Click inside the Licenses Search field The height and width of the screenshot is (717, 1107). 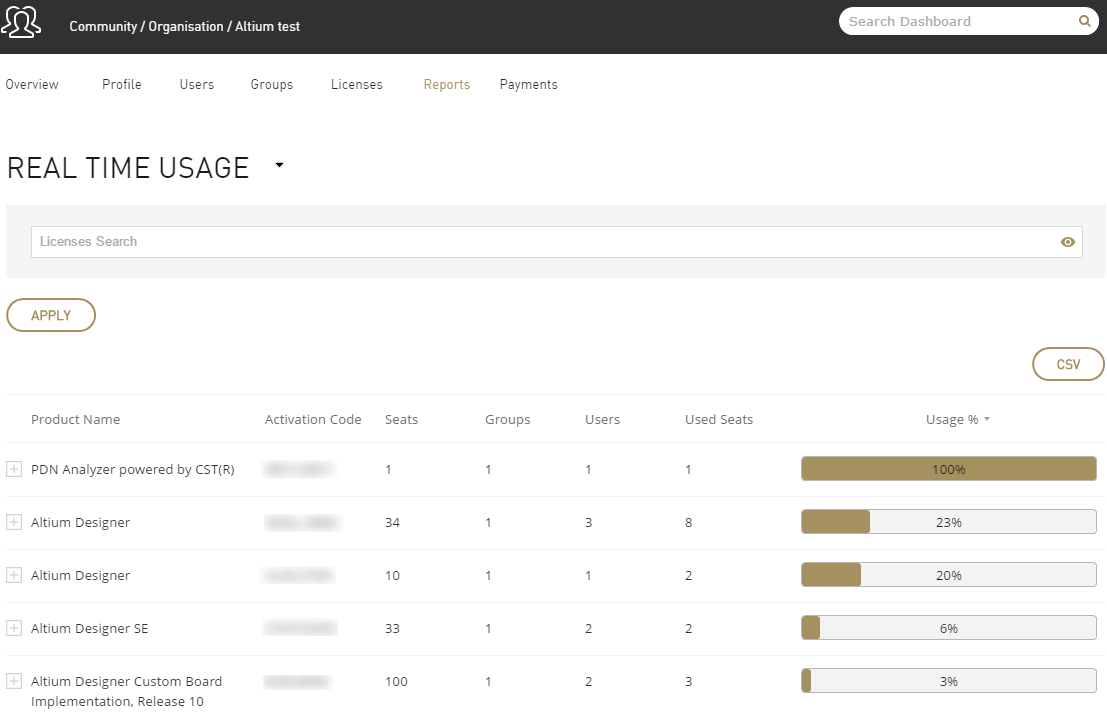(x=540, y=242)
